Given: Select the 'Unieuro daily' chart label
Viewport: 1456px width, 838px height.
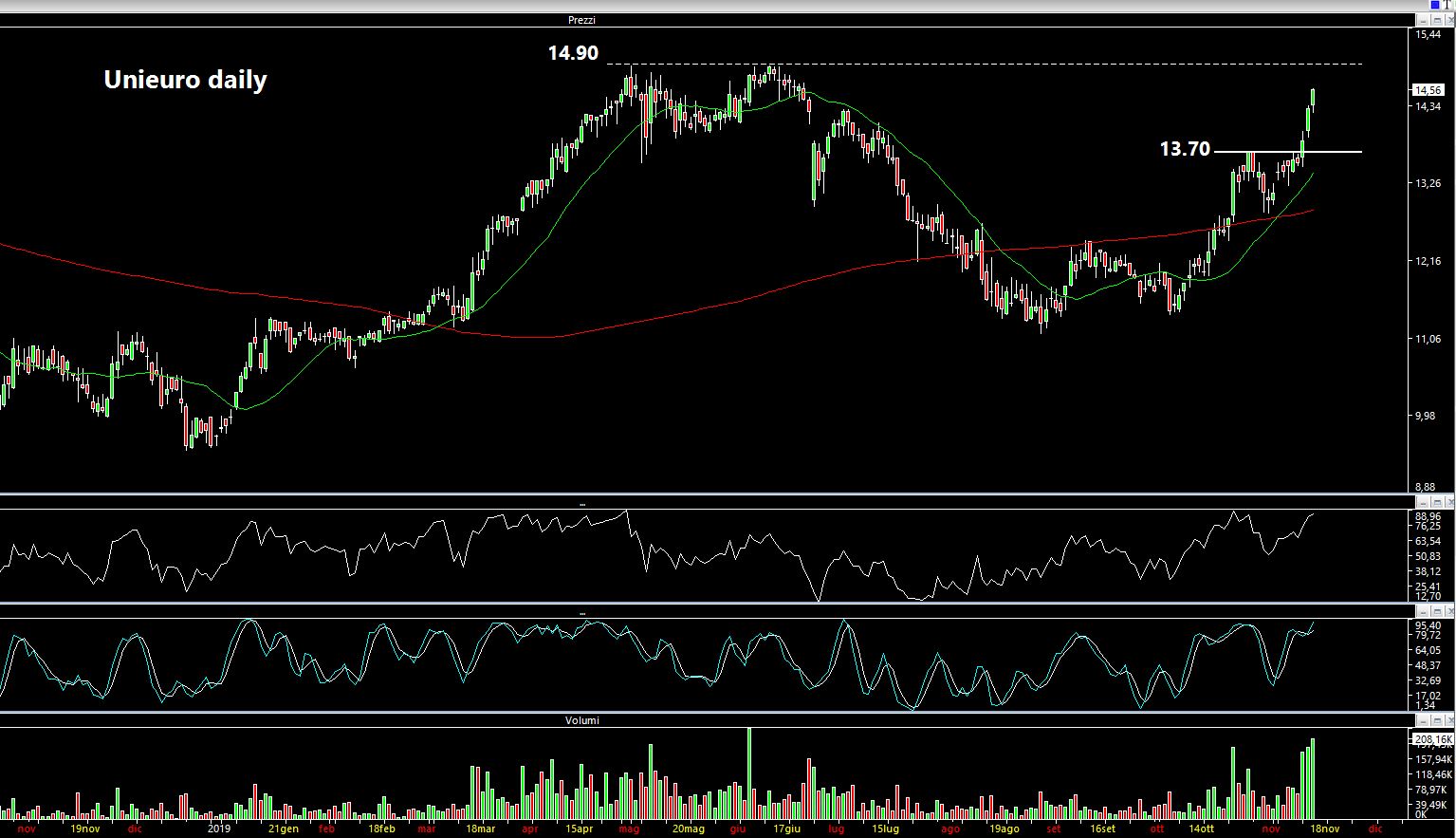Looking at the screenshot, I should point(185,80).
